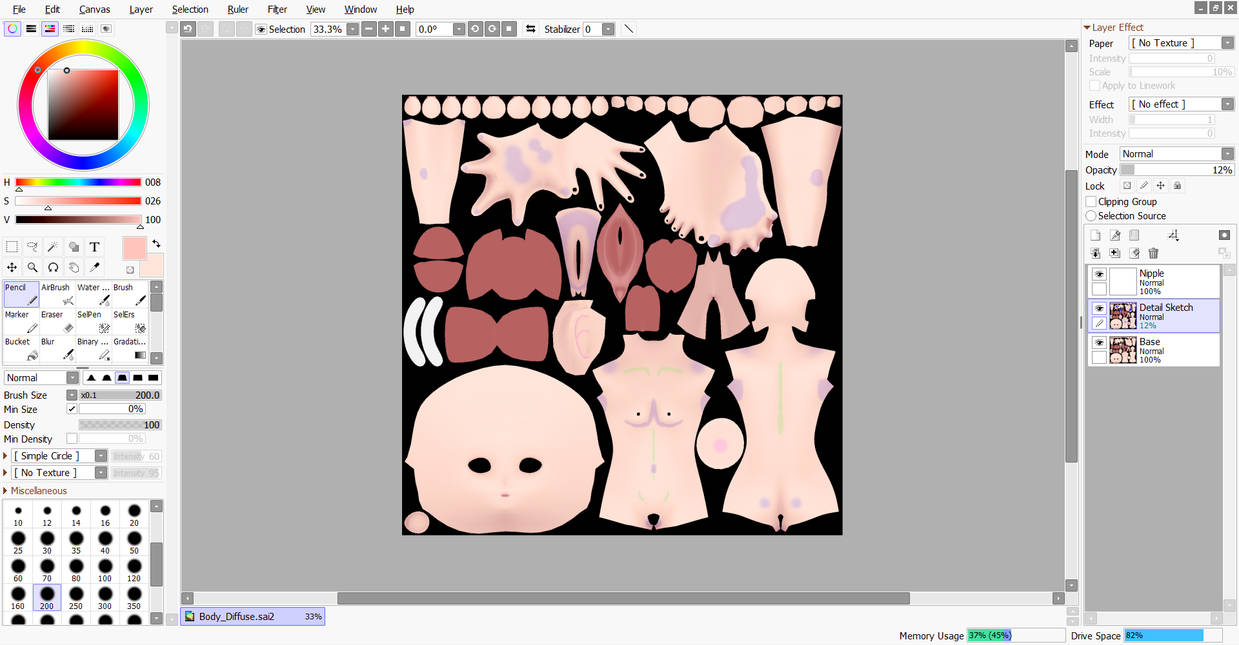The height and width of the screenshot is (645, 1239).
Task: Click the foreground color swatch
Action: pos(134,249)
